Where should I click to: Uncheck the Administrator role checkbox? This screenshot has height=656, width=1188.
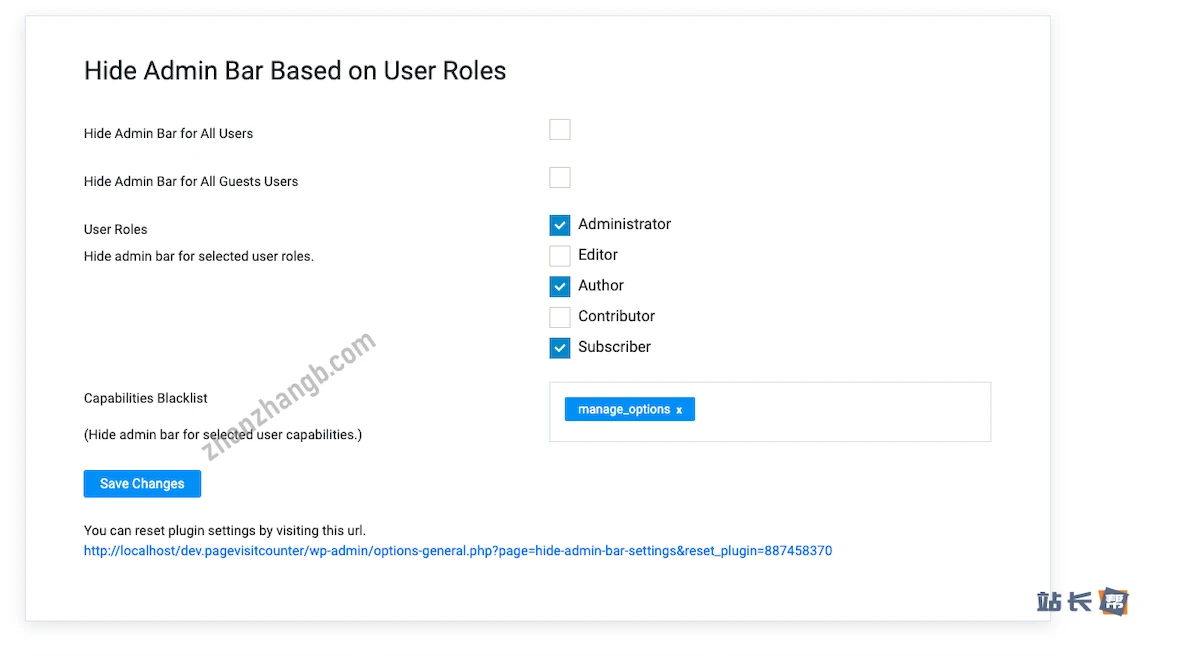coord(560,225)
